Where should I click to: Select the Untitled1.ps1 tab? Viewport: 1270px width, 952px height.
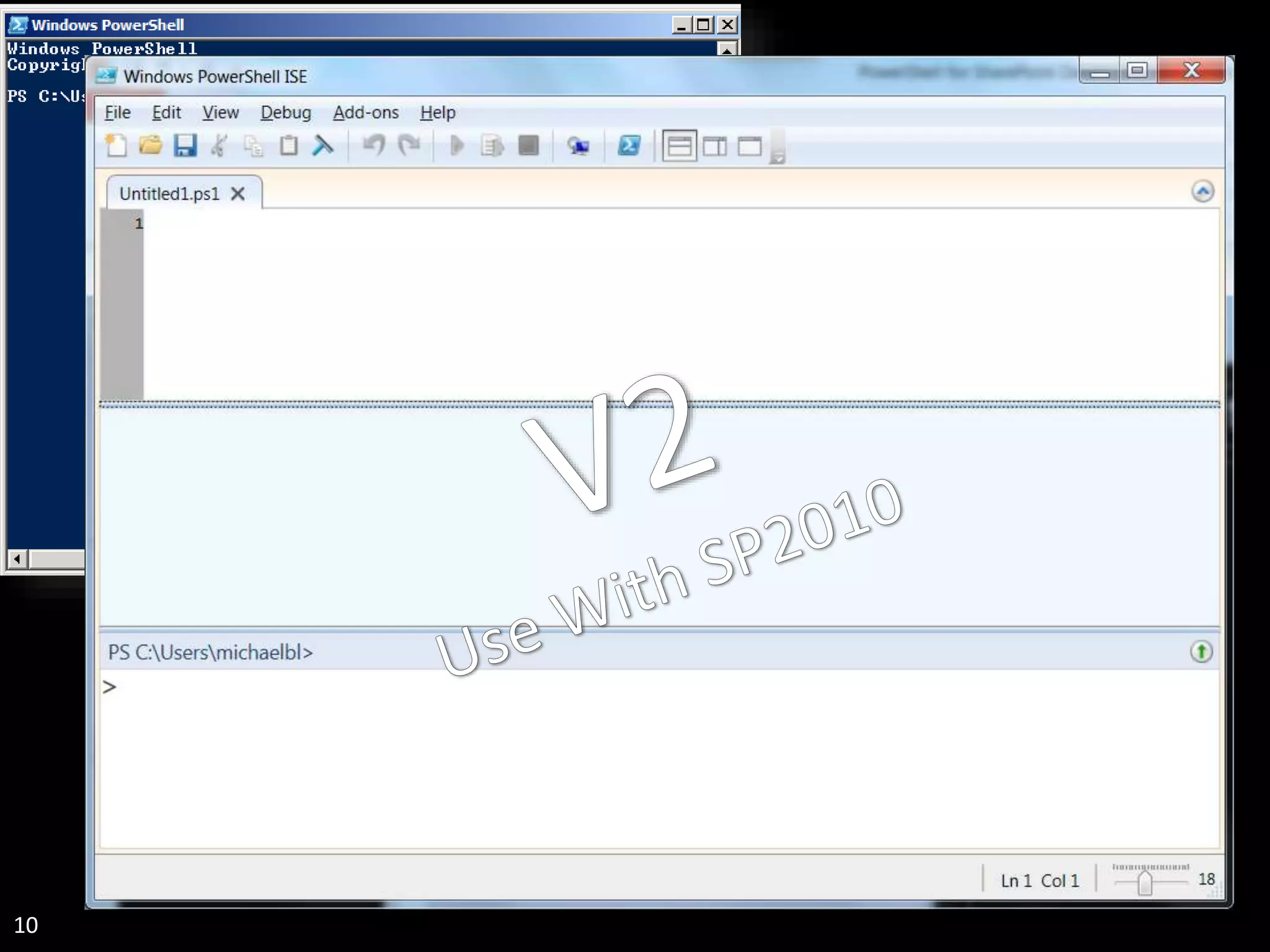point(169,194)
